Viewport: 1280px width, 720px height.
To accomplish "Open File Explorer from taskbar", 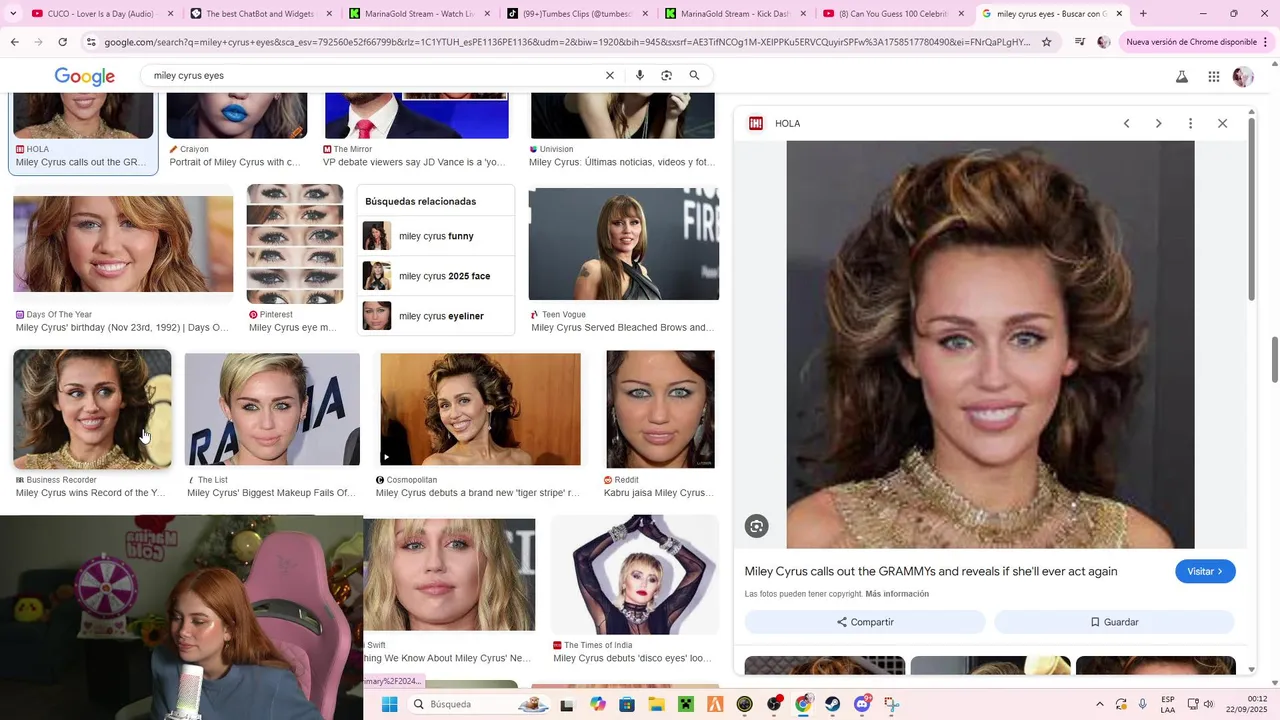I will [656, 704].
